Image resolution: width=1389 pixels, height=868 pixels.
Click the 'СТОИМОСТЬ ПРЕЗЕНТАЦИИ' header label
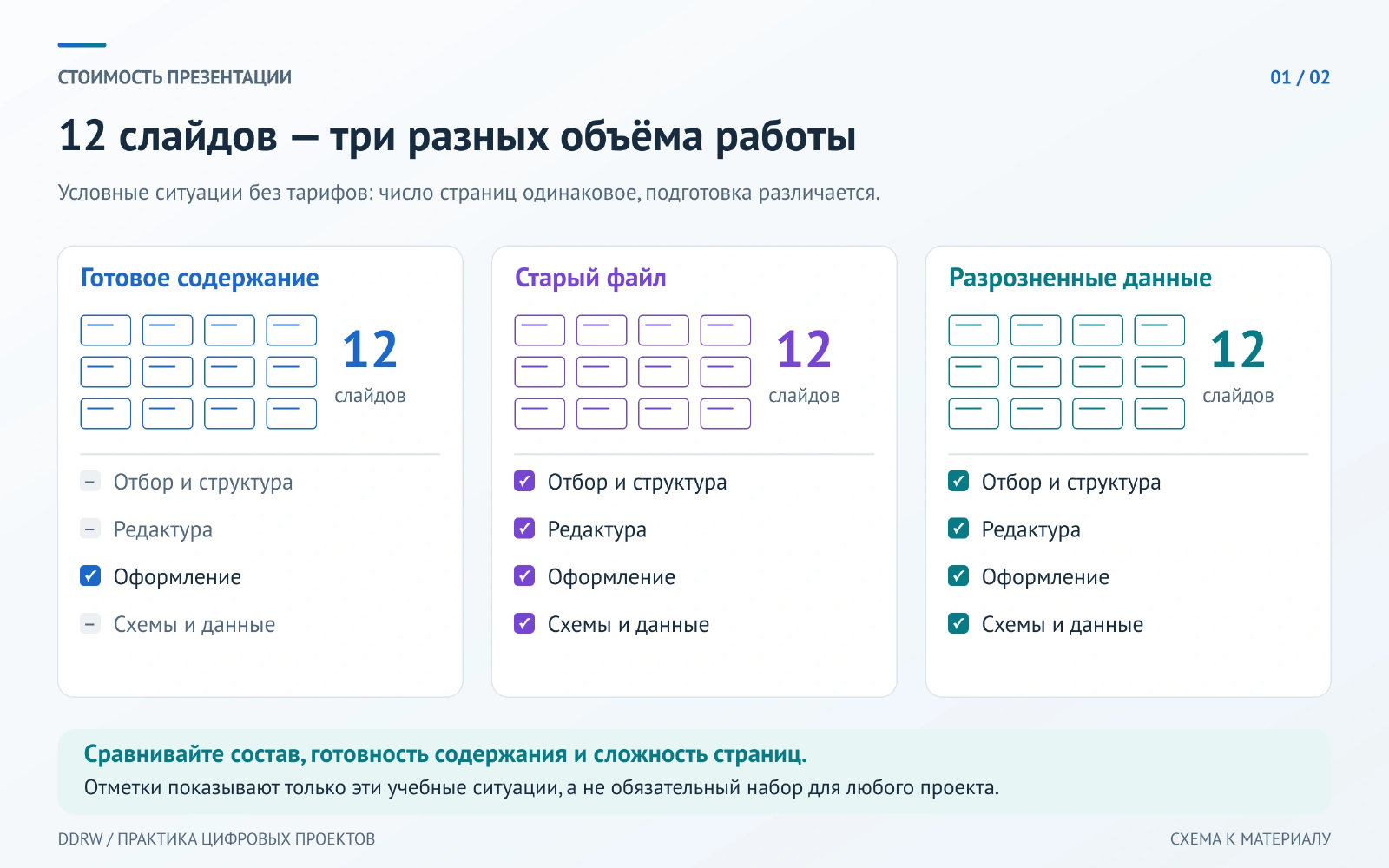coord(174,77)
